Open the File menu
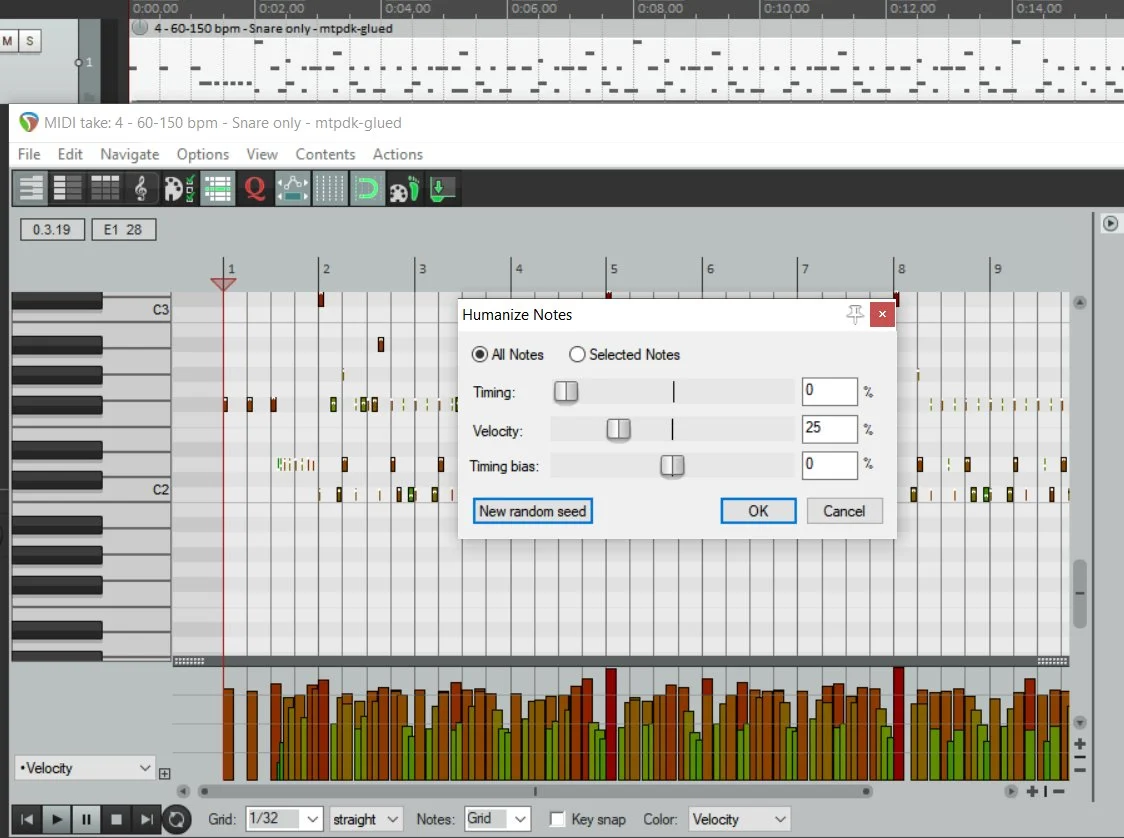The image size is (1124, 838). click(29, 154)
